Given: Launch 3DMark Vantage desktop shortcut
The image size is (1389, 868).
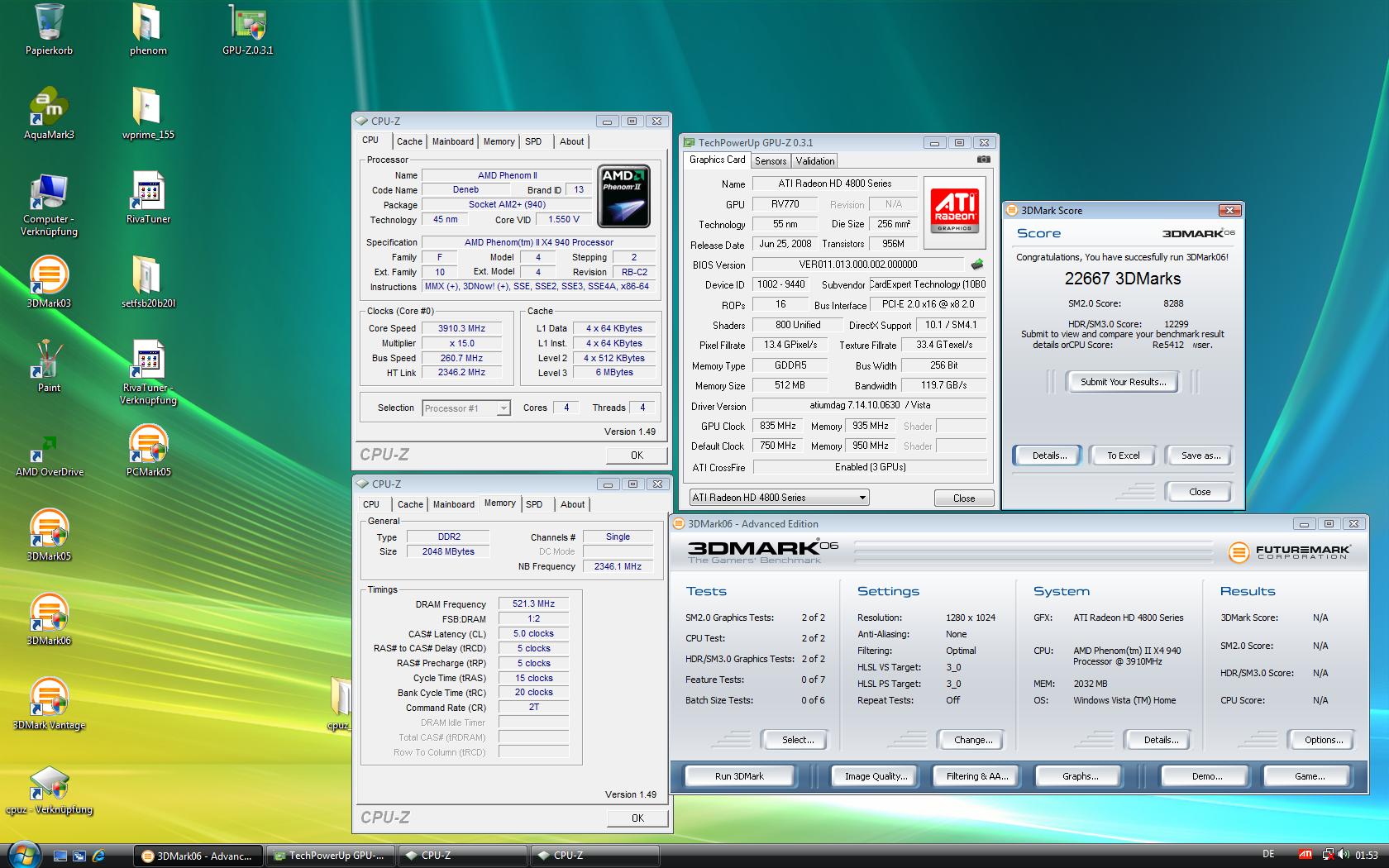Looking at the screenshot, I should 49,704.
